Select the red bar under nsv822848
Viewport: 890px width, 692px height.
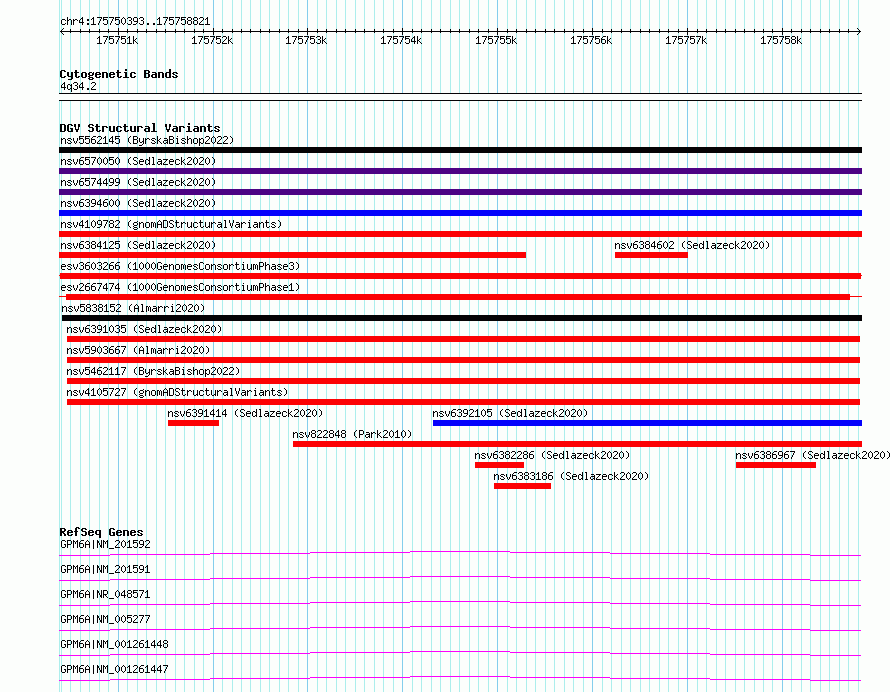[x=577, y=444]
